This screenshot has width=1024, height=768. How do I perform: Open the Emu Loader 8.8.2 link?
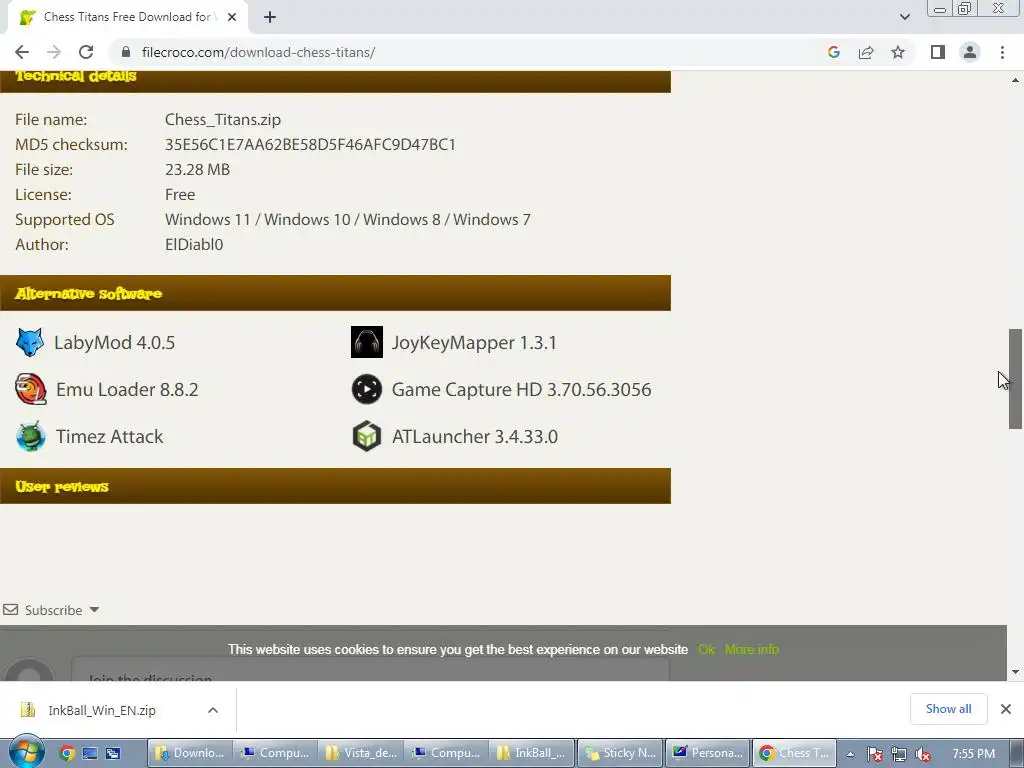(127, 389)
